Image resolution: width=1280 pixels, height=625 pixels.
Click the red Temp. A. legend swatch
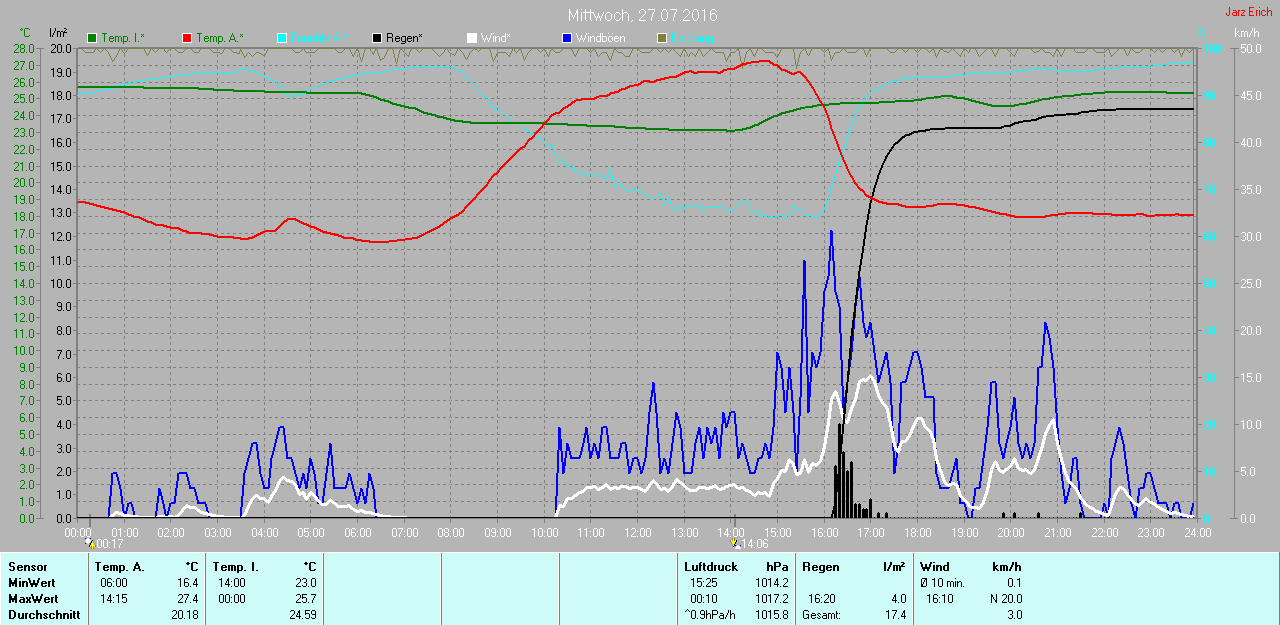[187, 37]
